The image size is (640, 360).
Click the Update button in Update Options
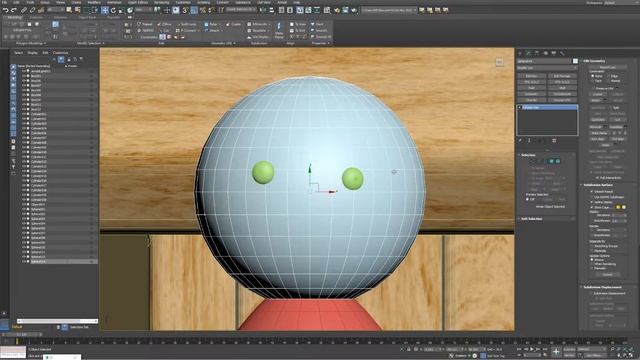[607, 274]
